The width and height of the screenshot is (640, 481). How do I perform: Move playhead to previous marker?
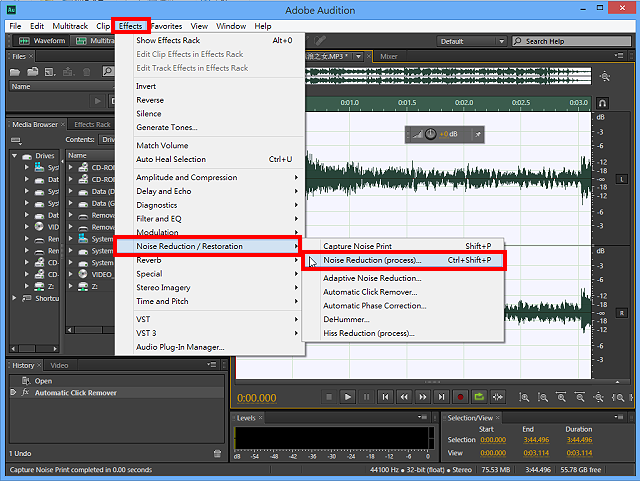385,397
